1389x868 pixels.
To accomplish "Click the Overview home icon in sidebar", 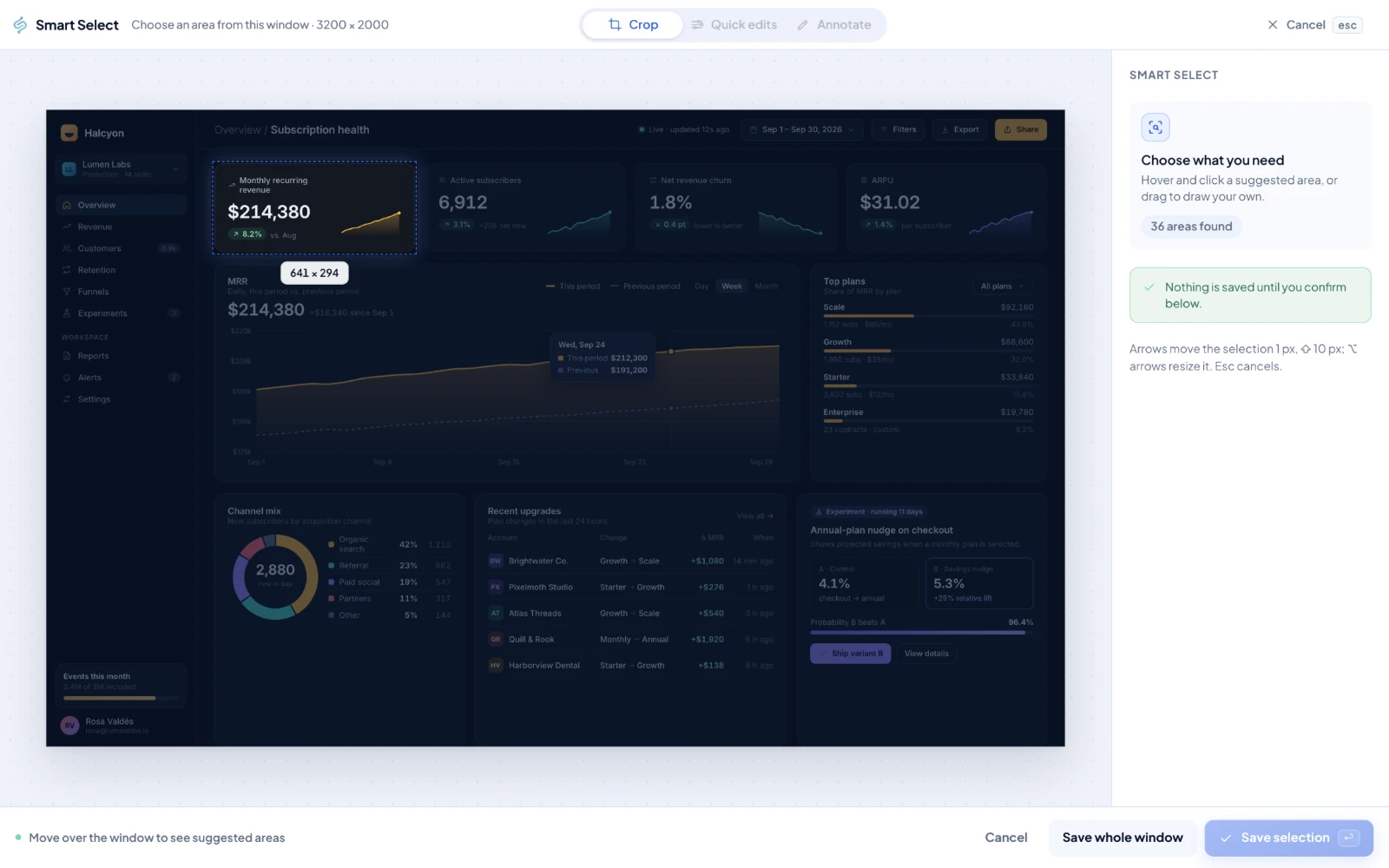I will click(x=67, y=206).
